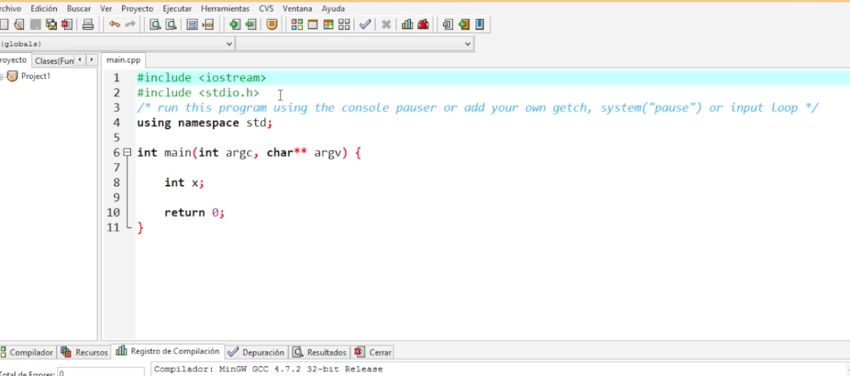Open the Ventana menu
Screen dimensions: 850x376
pyautogui.click(x=297, y=9)
